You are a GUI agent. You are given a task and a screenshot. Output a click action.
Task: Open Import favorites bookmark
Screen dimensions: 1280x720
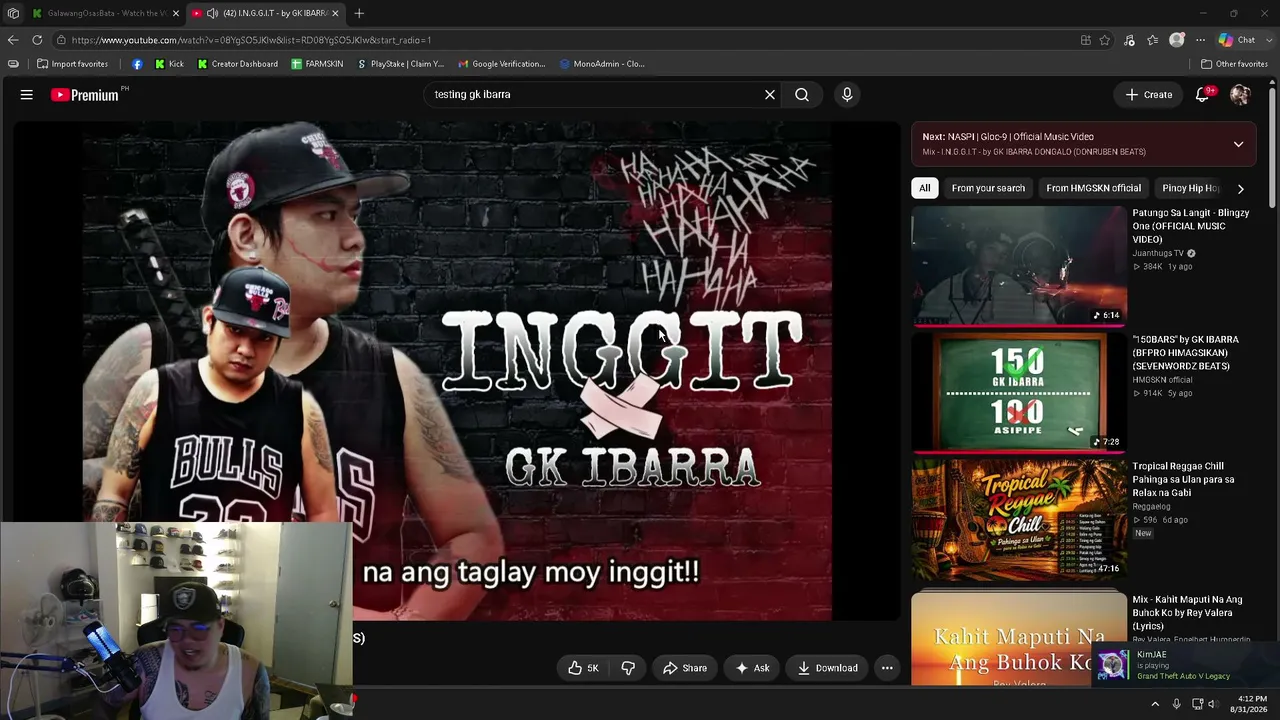pos(72,64)
